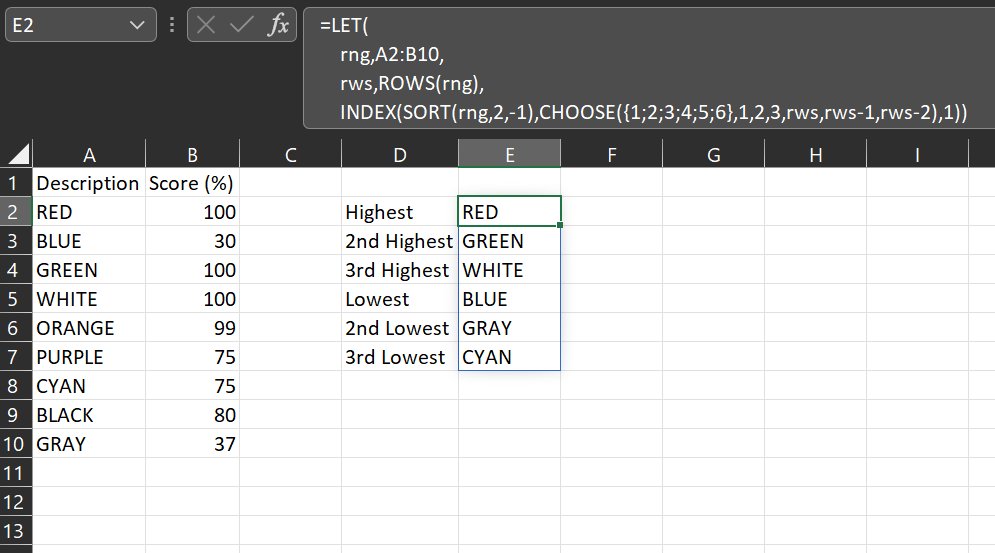995x553 pixels.
Task: Select cell A8 containing CYAN
Action: pyautogui.click(x=89, y=386)
